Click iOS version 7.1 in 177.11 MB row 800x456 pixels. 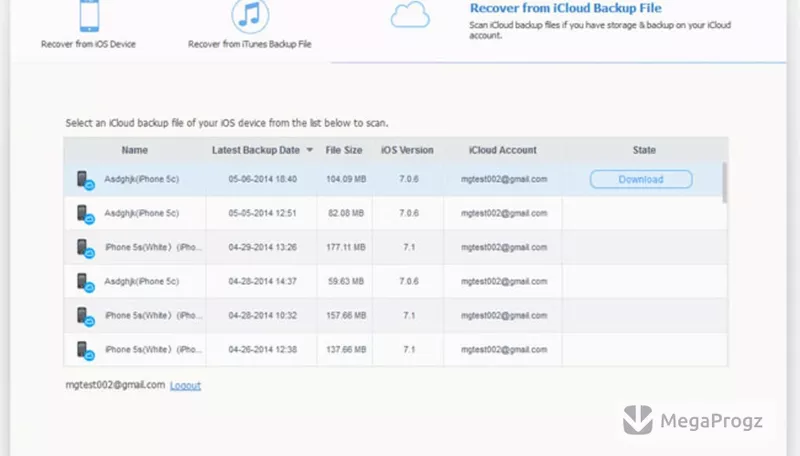[409, 247]
